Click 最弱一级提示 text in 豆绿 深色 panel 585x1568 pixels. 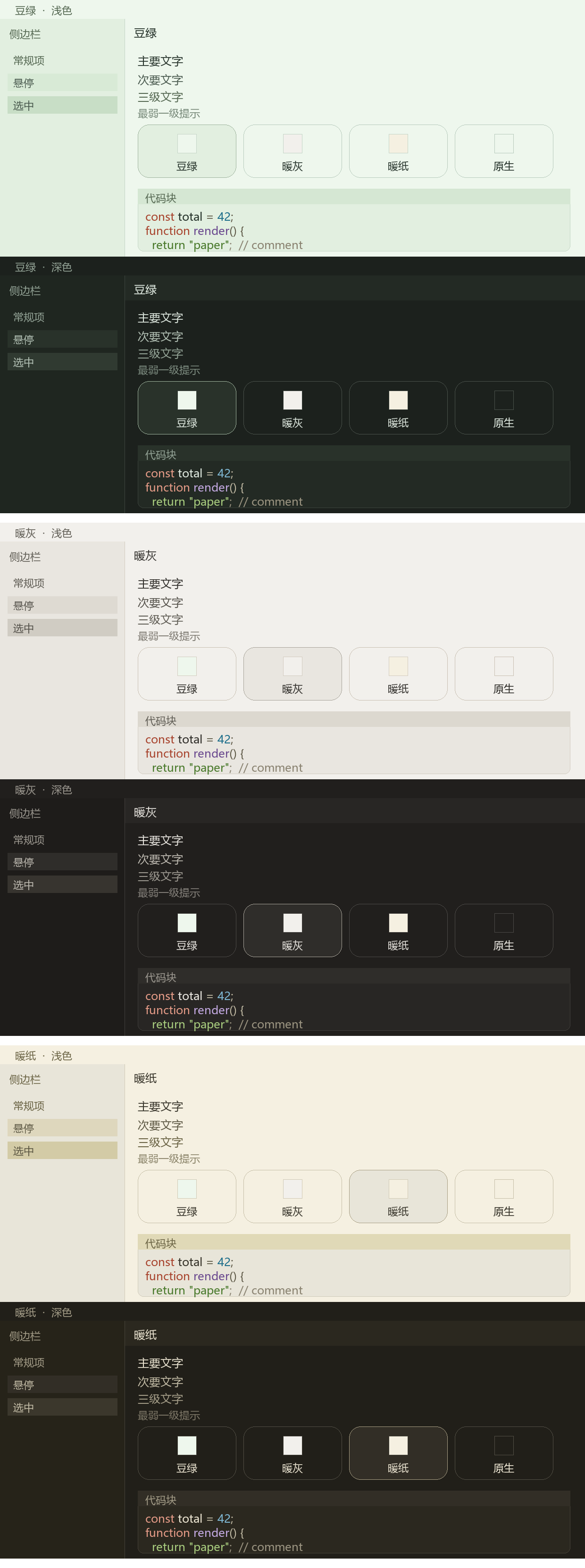tap(168, 369)
